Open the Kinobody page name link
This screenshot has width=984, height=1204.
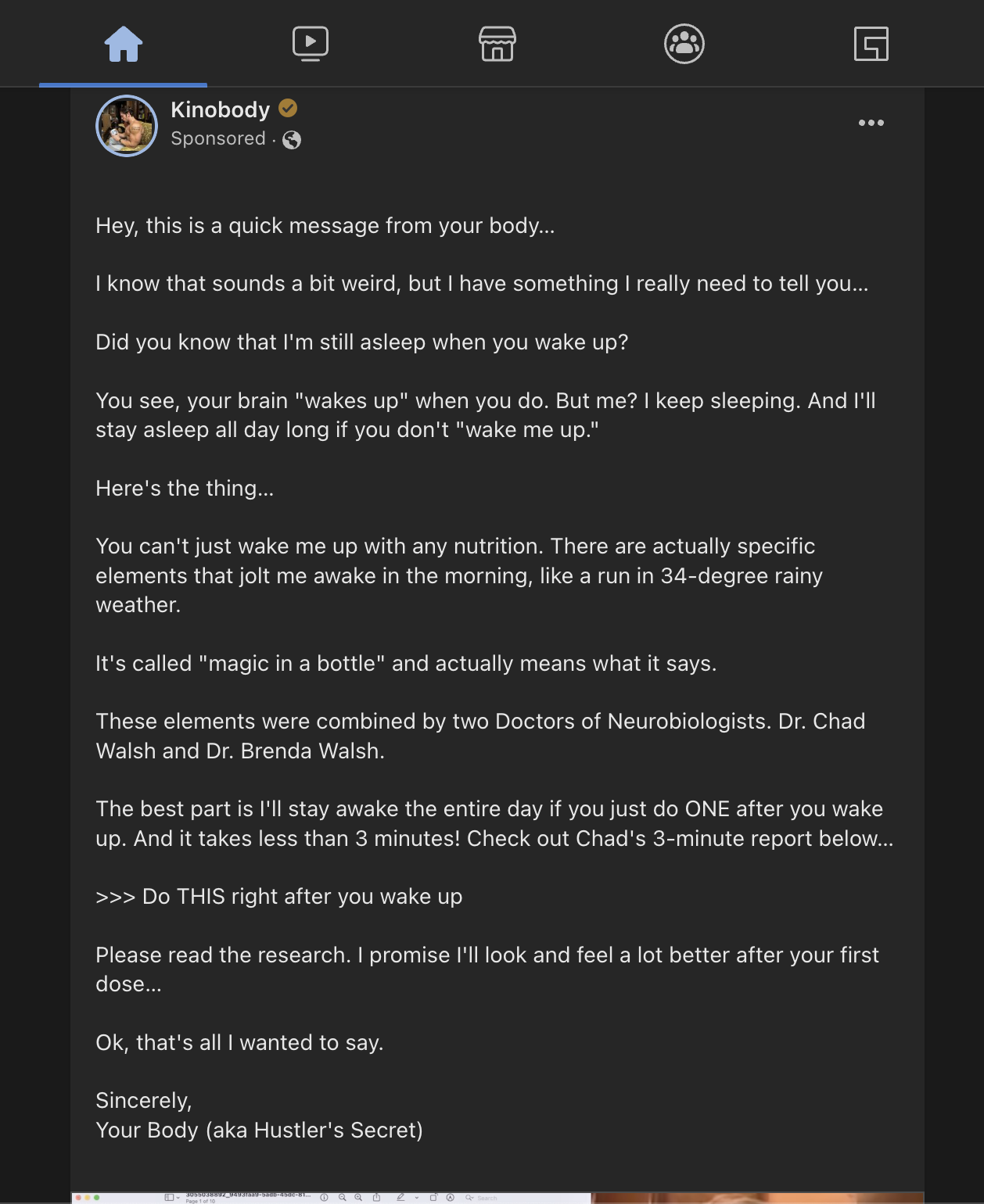tap(220, 109)
